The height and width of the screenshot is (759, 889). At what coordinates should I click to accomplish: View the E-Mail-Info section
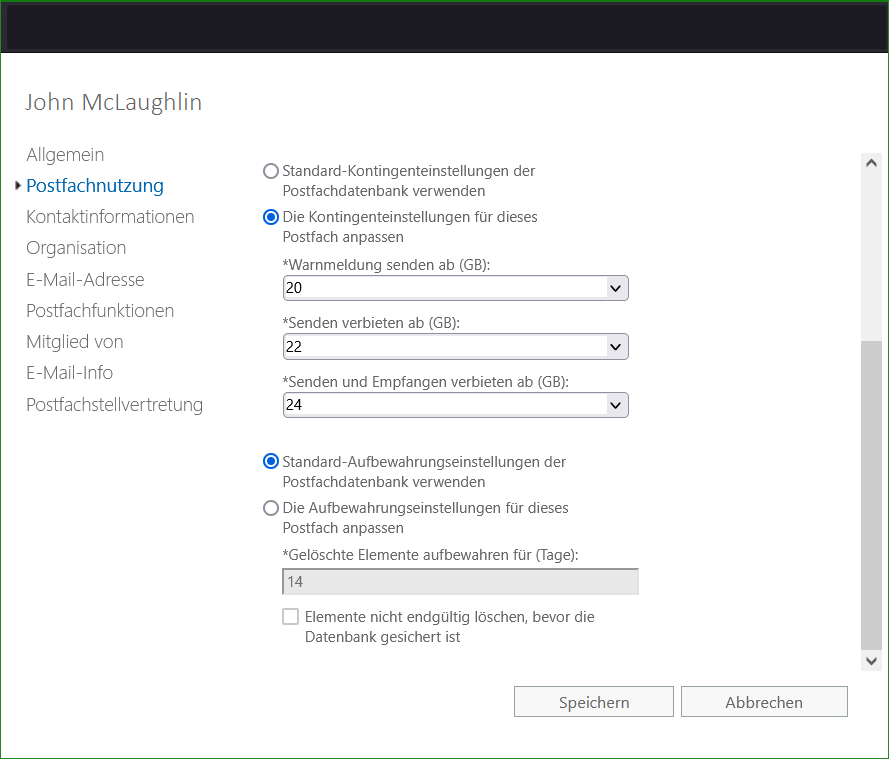pos(69,372)
